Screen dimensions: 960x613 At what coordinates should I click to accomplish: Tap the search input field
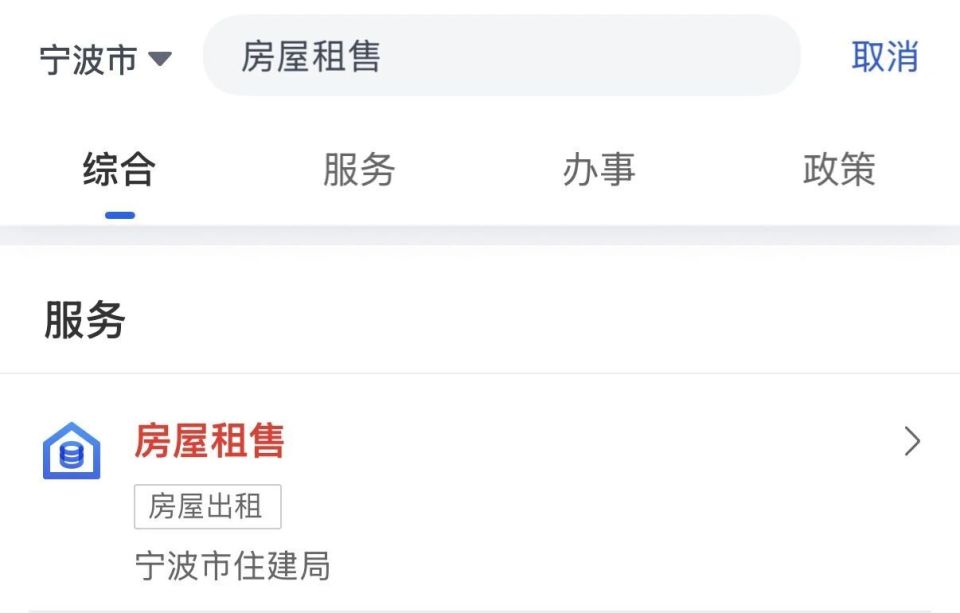[500, 59]
